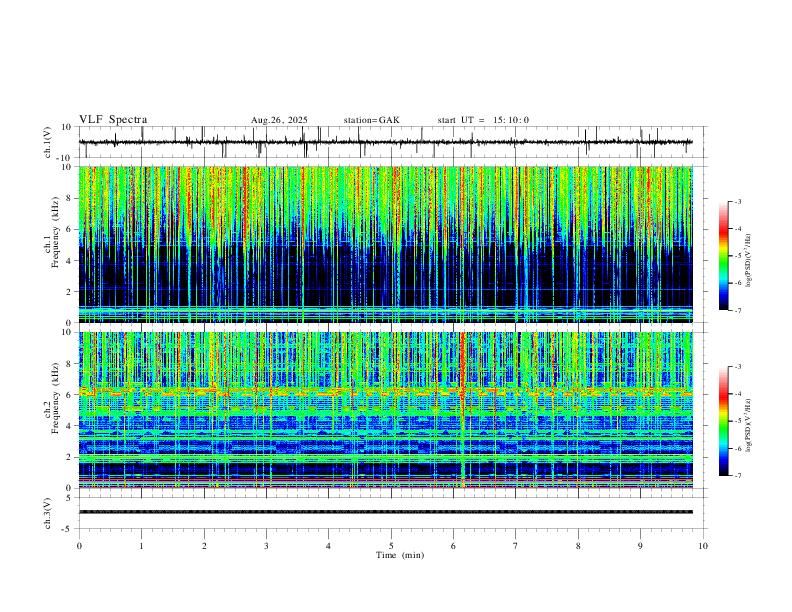The width and height of the screenshot is (792, 612).
Task: Click the 'ch.1(V)' waveform axis label
Action: [x=49, y=142]
